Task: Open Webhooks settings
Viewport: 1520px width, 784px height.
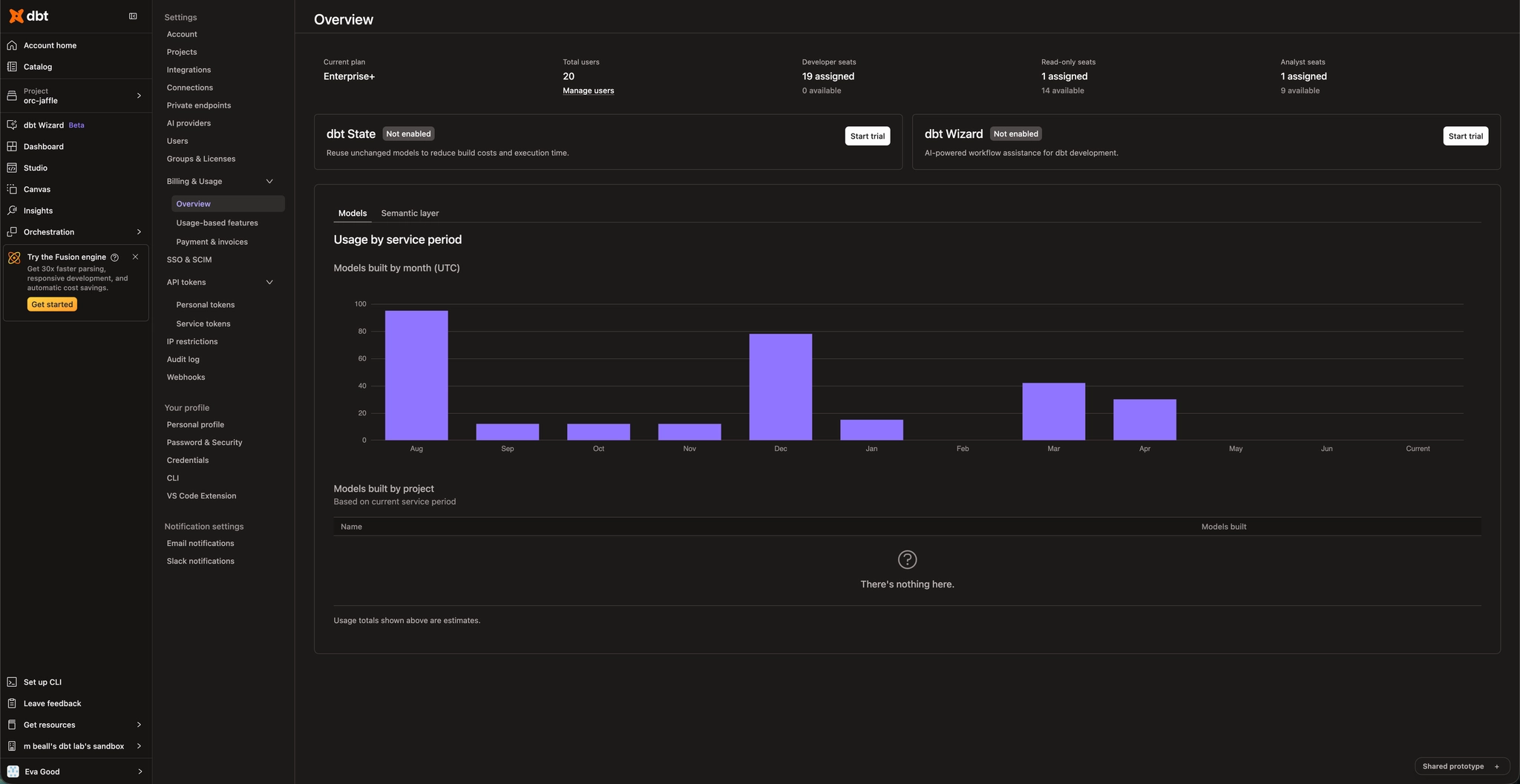Action: 186,378
